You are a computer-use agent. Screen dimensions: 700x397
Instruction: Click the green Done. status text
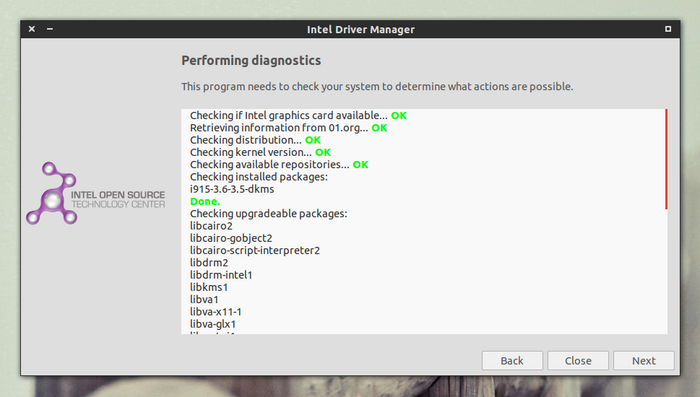(205, 201)
